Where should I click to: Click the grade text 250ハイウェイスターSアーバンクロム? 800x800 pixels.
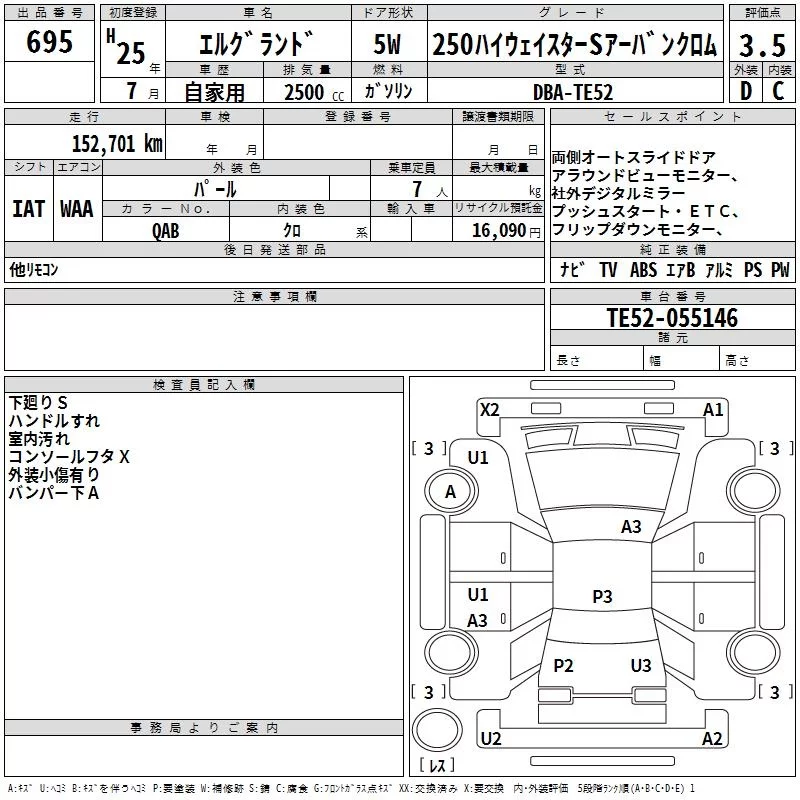tap(575, 44)
